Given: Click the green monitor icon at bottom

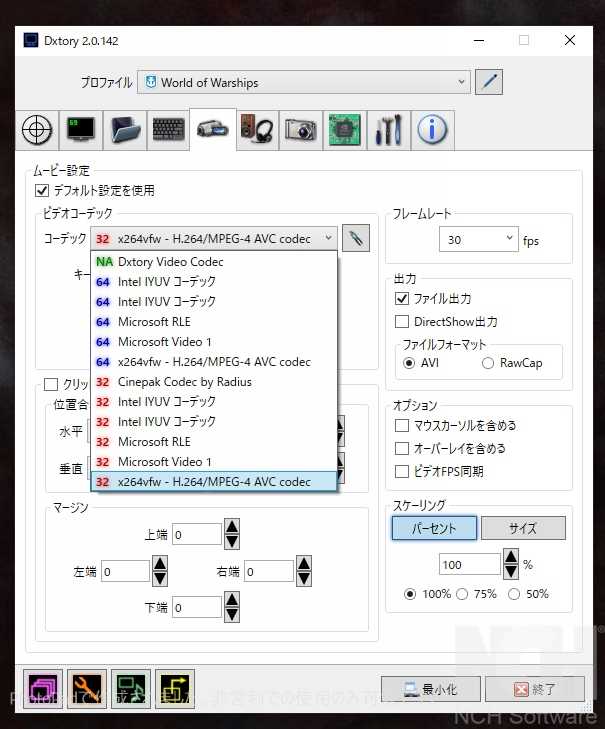Looking at the screenshot, I should pyautogui.click(x=131, y=689).
